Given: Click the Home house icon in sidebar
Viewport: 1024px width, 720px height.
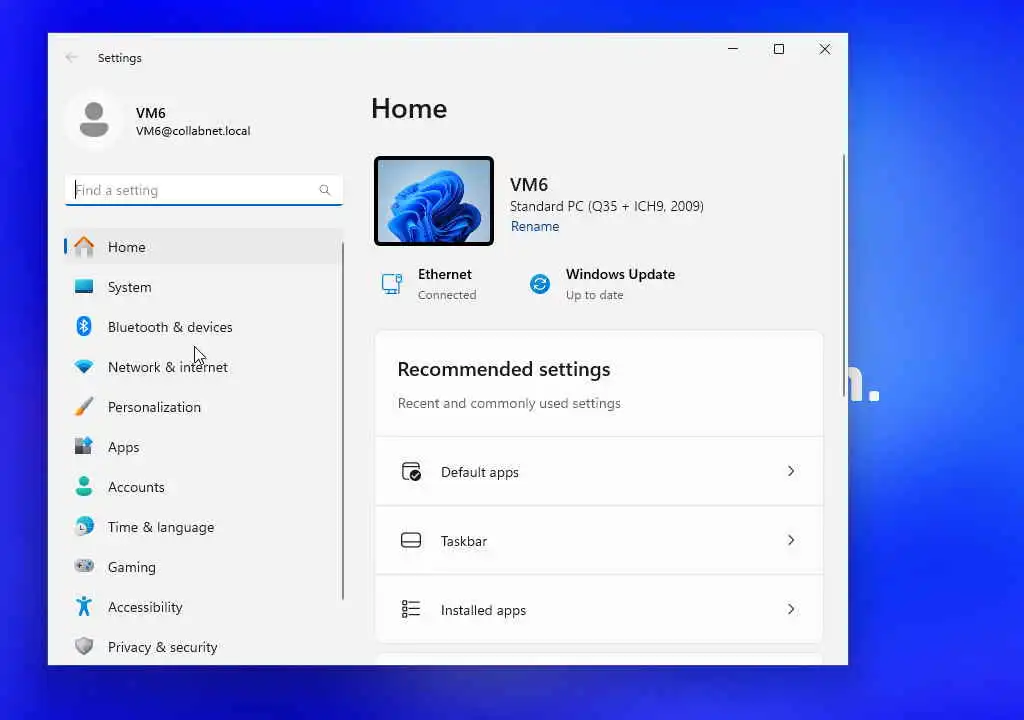Looking at the screenshot, I should [x=84, y=247].
